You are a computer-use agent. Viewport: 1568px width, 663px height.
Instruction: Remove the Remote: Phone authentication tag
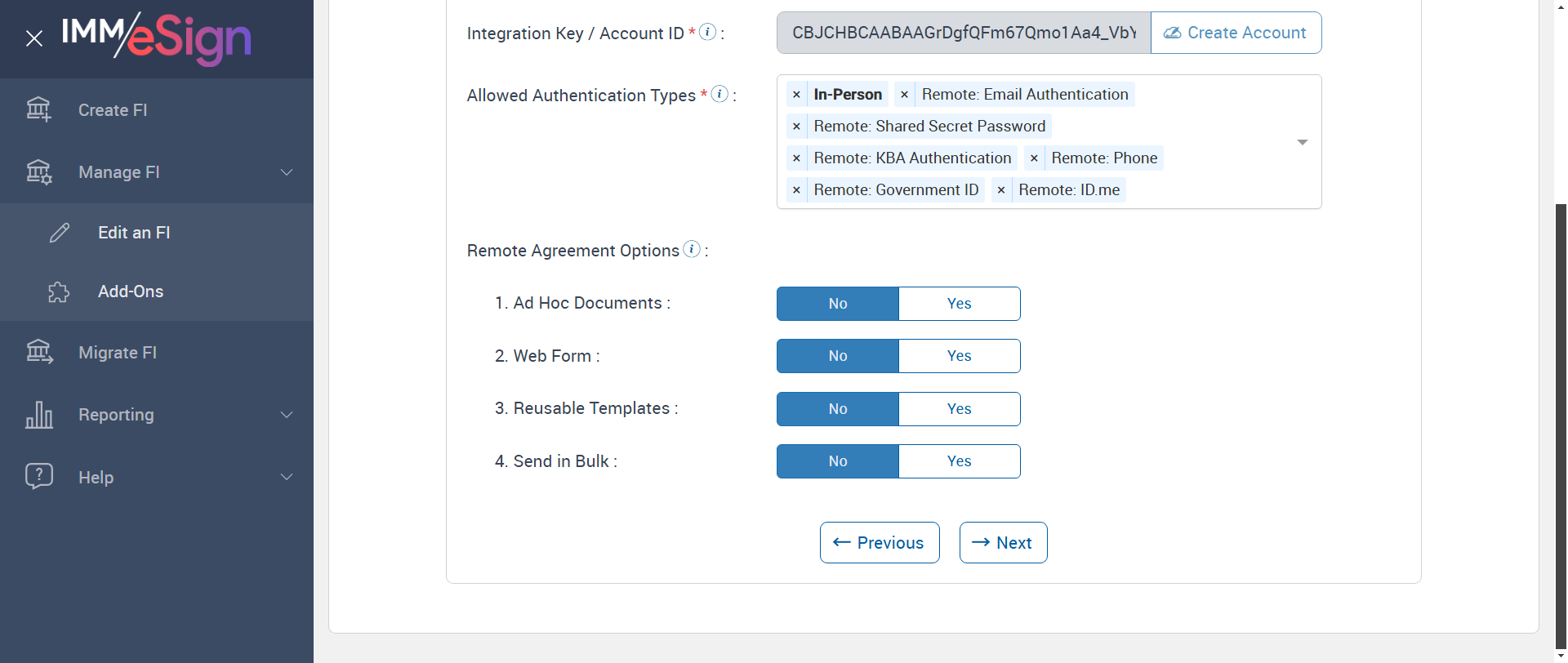pos(1034,158)
